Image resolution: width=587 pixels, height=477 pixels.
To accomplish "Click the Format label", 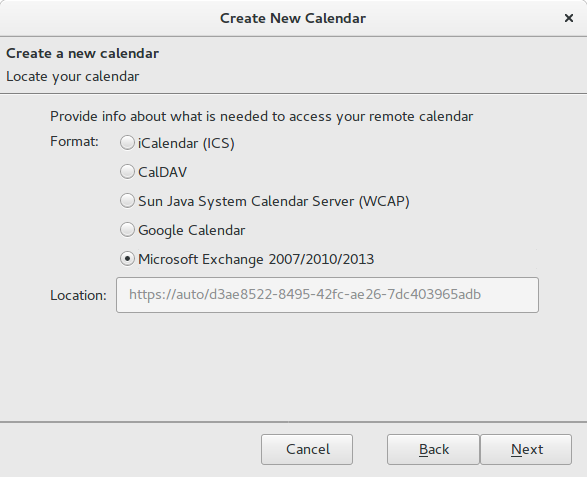I will 74,142.
